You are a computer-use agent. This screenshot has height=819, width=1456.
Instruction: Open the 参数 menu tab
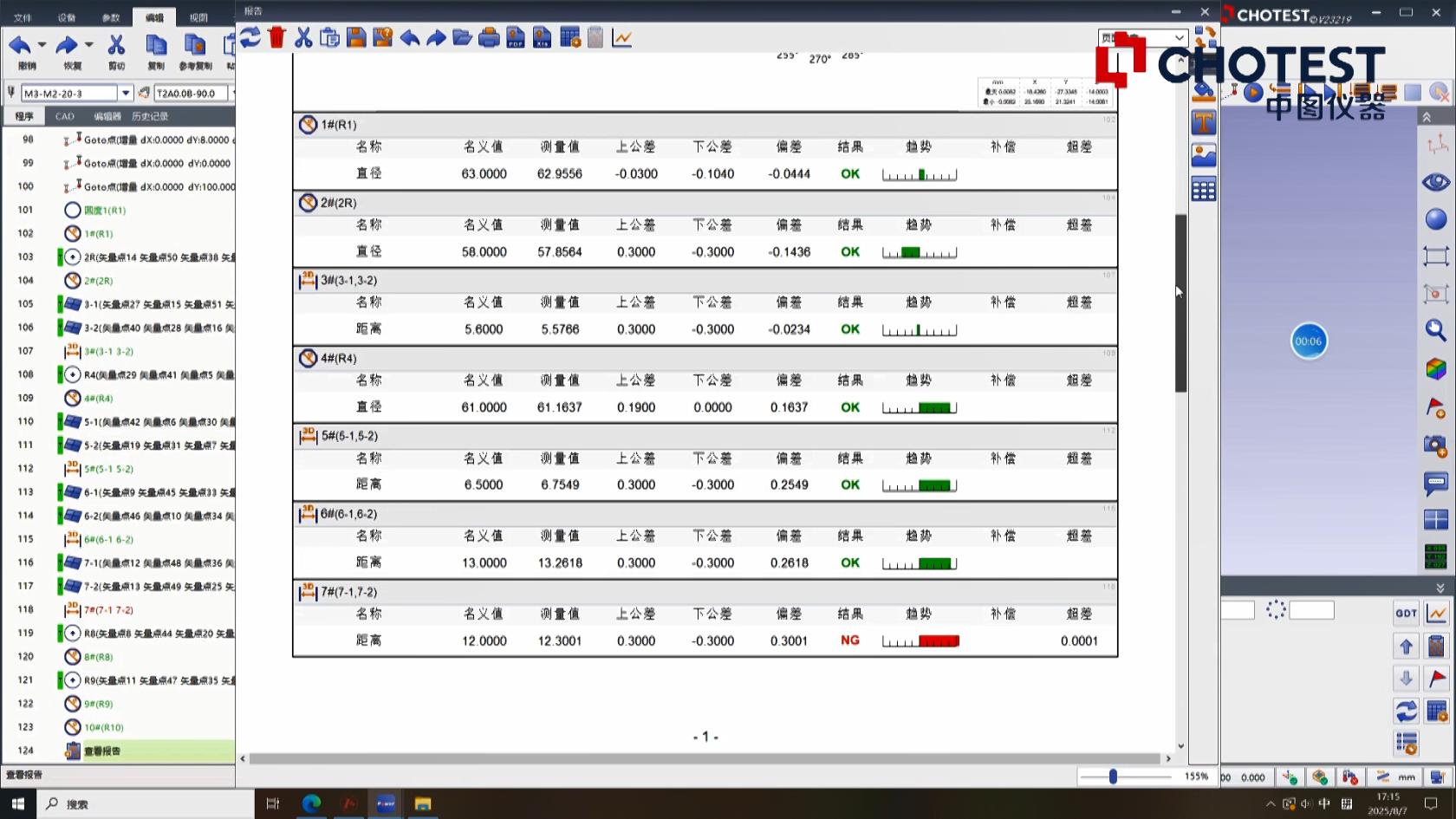pyautogui.click(x=111, y=17)
